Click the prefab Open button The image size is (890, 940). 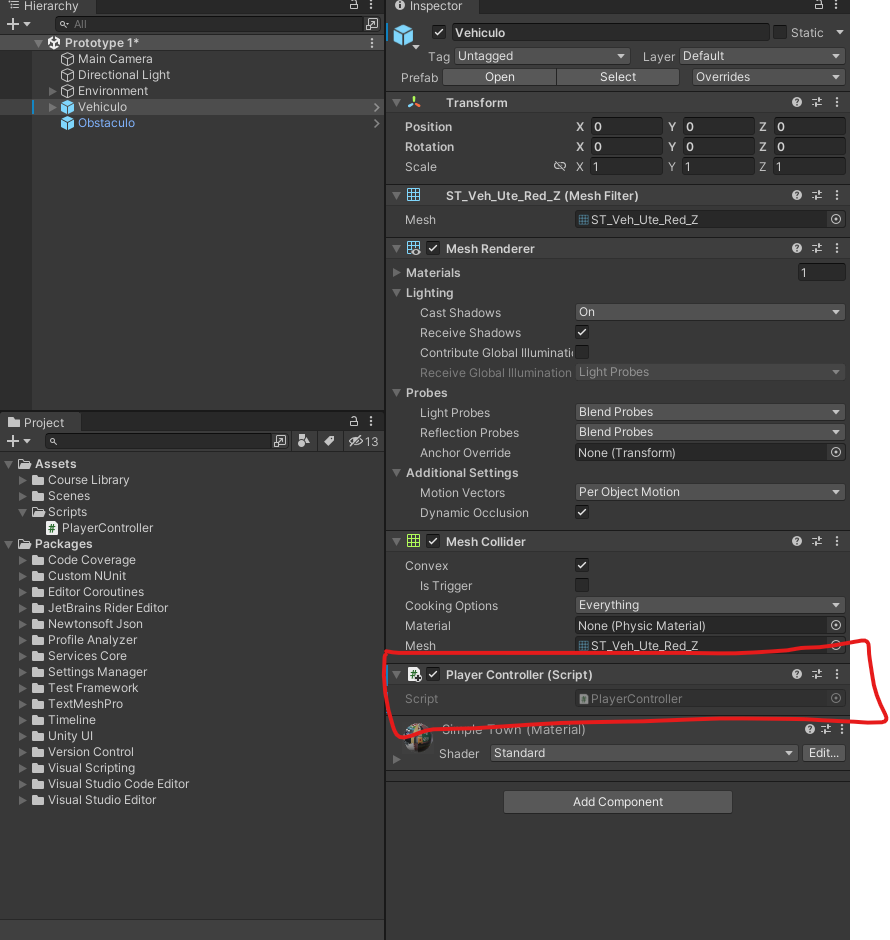point(499,77)
